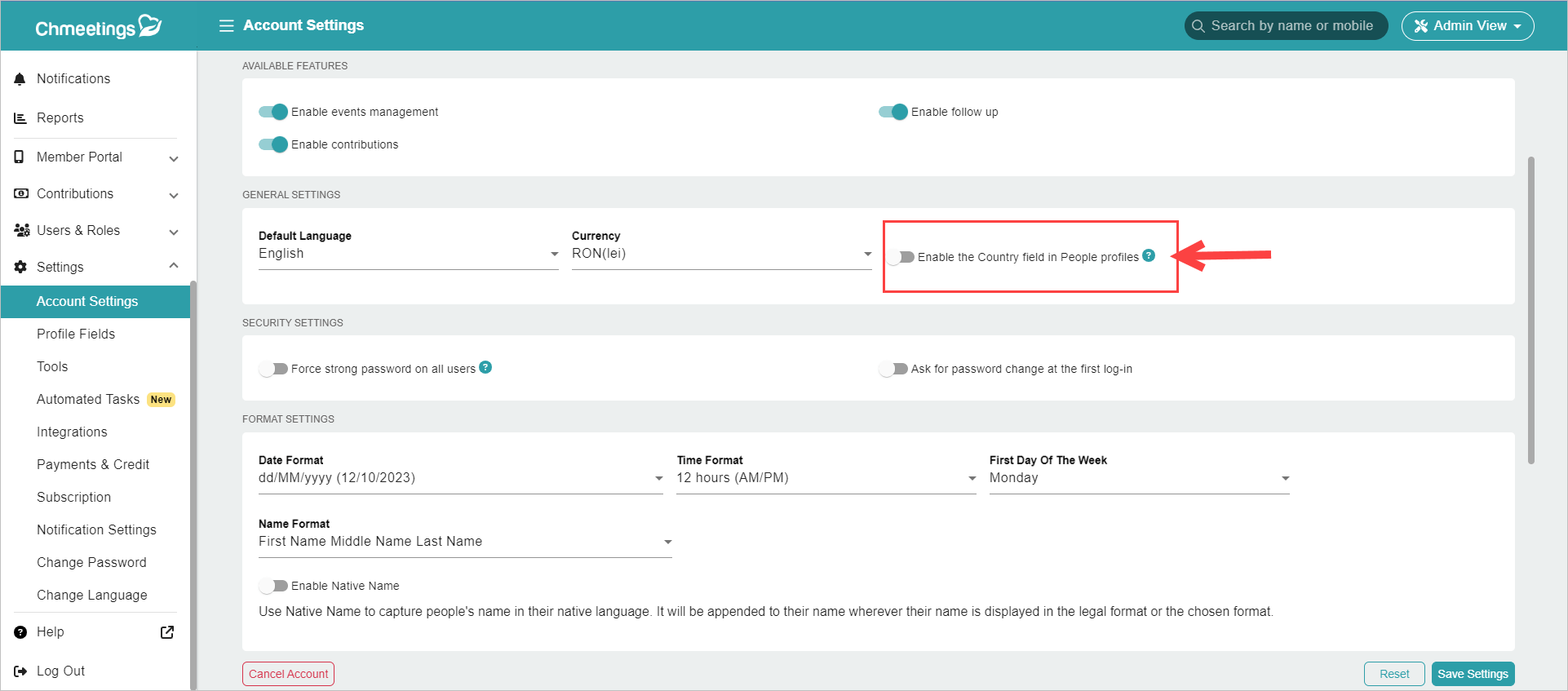The width and height of the screenshot is (1568, 691).
Task: Expand Member Portal chevron
Action: [174, 158]
